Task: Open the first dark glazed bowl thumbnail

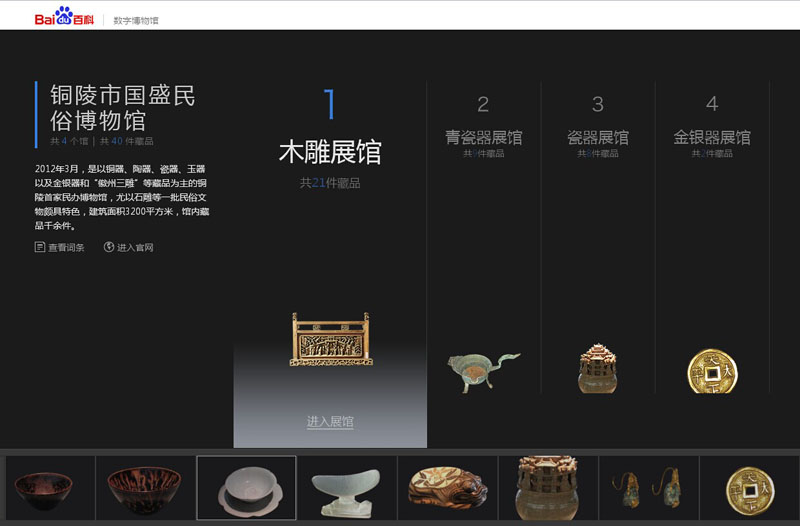Action: (45, 489)
